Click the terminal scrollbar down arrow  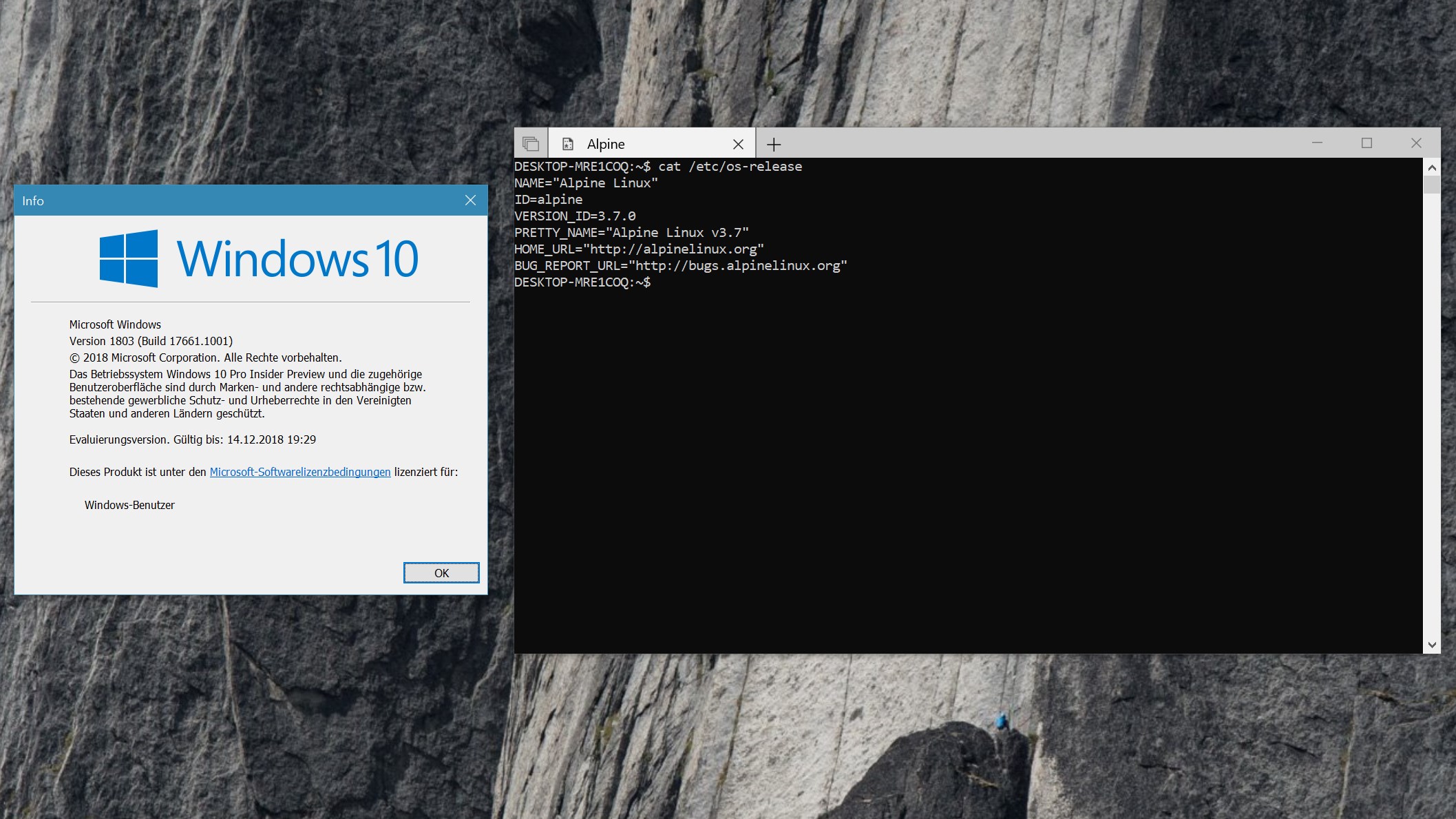[1432, 645]
